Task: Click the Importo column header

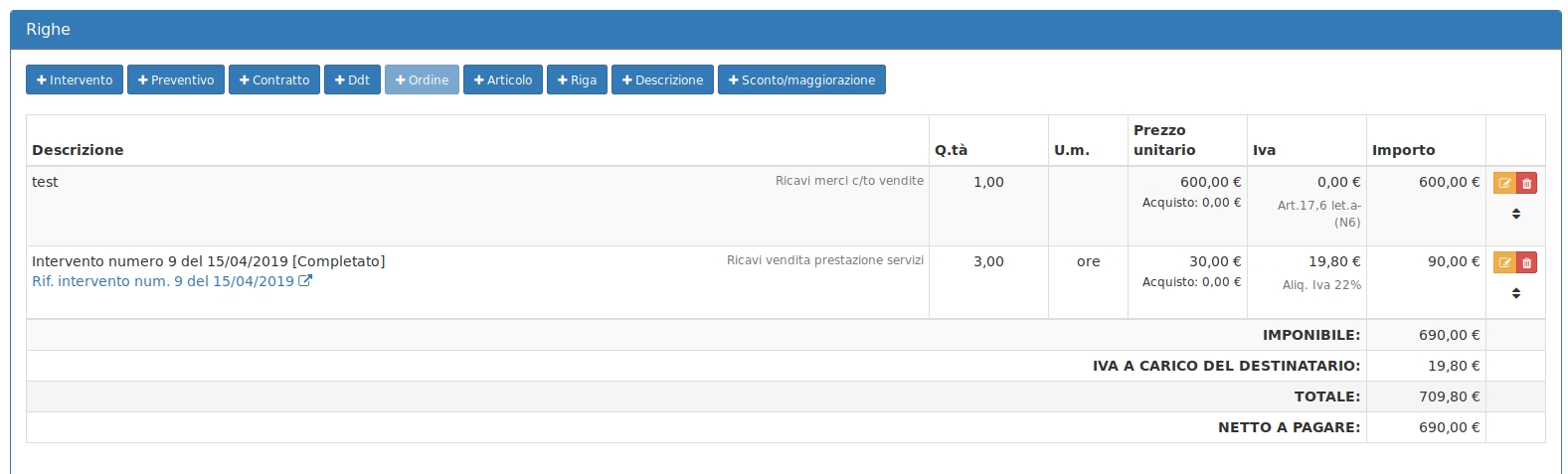Action: tap(1403, 150)
